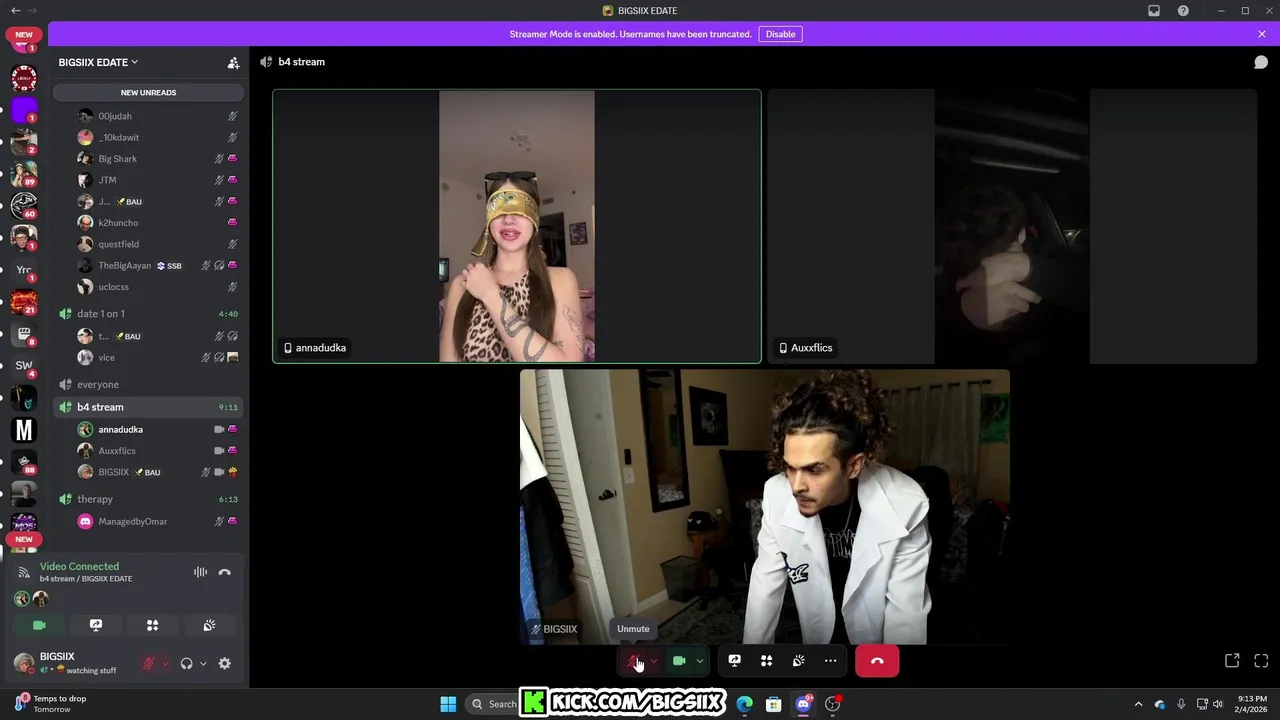Go back with title bar arrow
Screen dimensions: 1280x720
pos(15,11)
